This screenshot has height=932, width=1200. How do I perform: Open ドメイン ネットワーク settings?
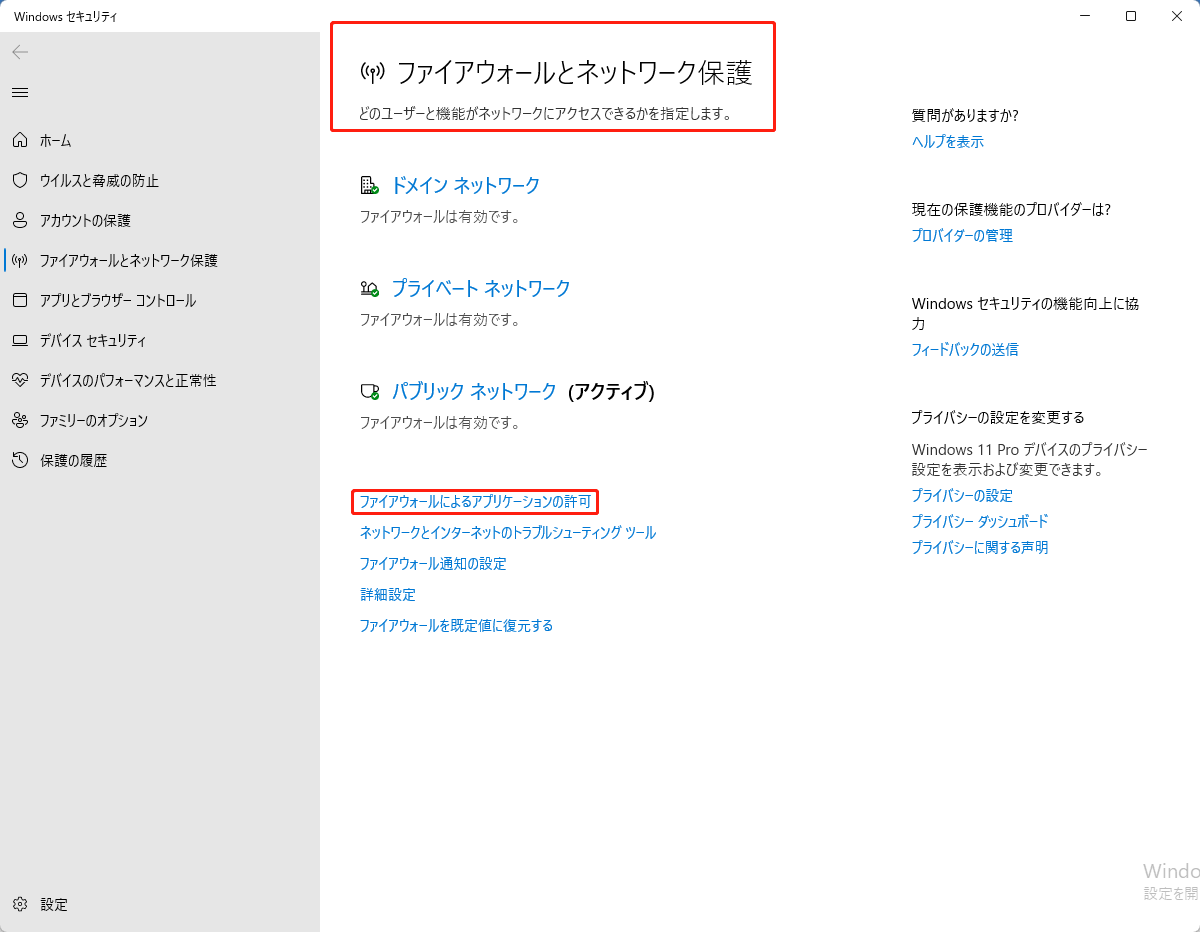pyautogui.click(x=465, y=185)
